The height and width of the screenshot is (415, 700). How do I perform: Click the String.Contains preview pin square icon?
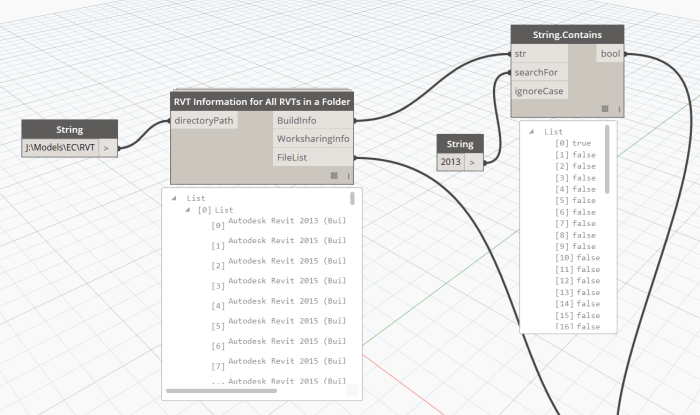tap(605, 109)
